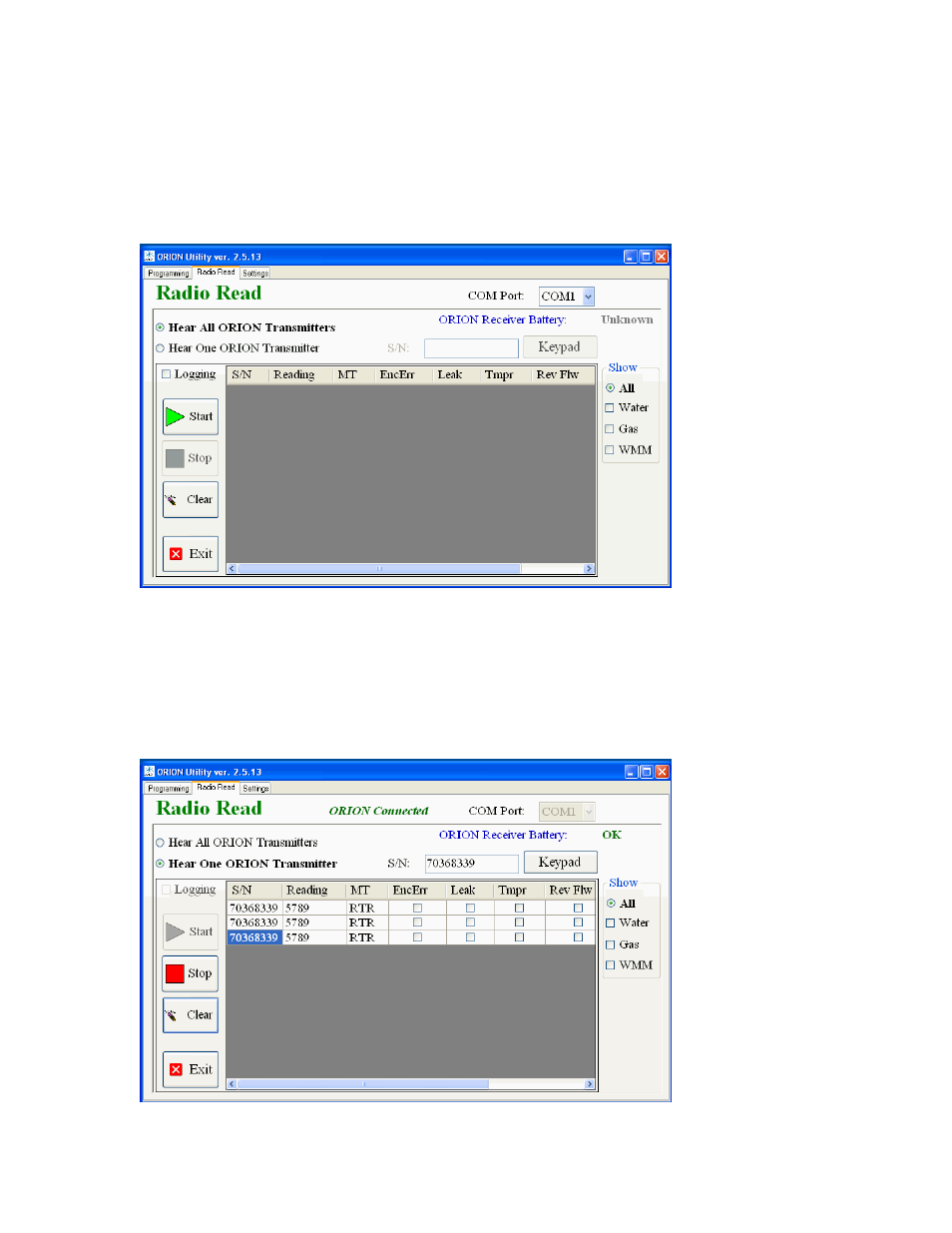The image size is (952, 1233).
Task: Click Leak column header in bottom window
Action: 469,891
